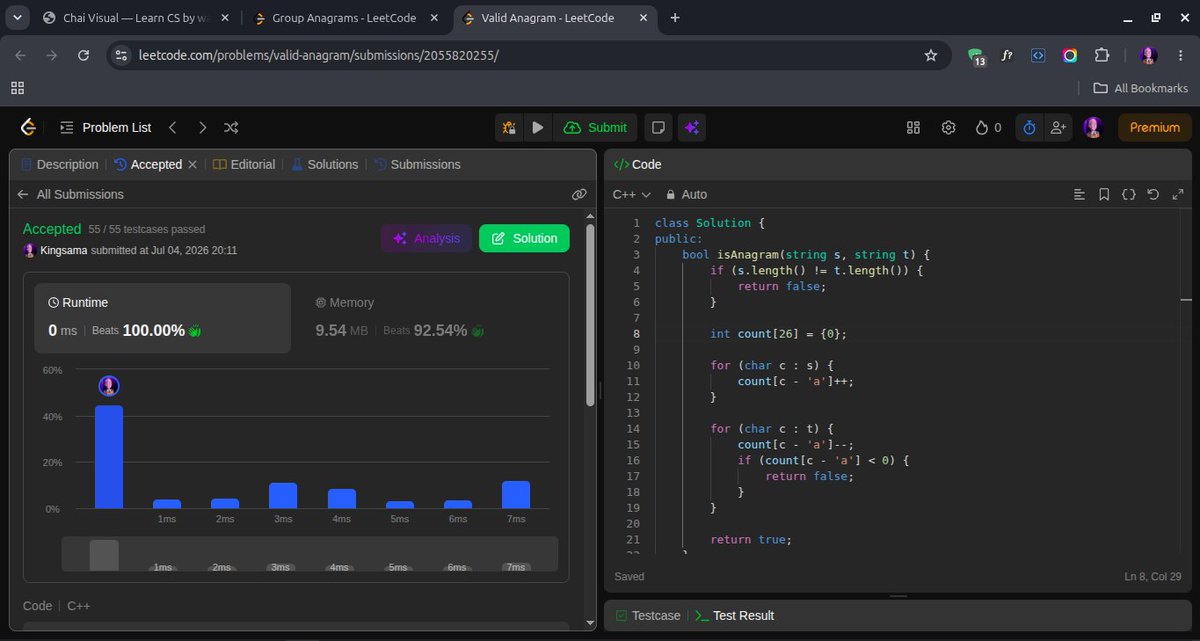
Task: Toggle fullscreen for the code editor
Action: pos(1177,194)
